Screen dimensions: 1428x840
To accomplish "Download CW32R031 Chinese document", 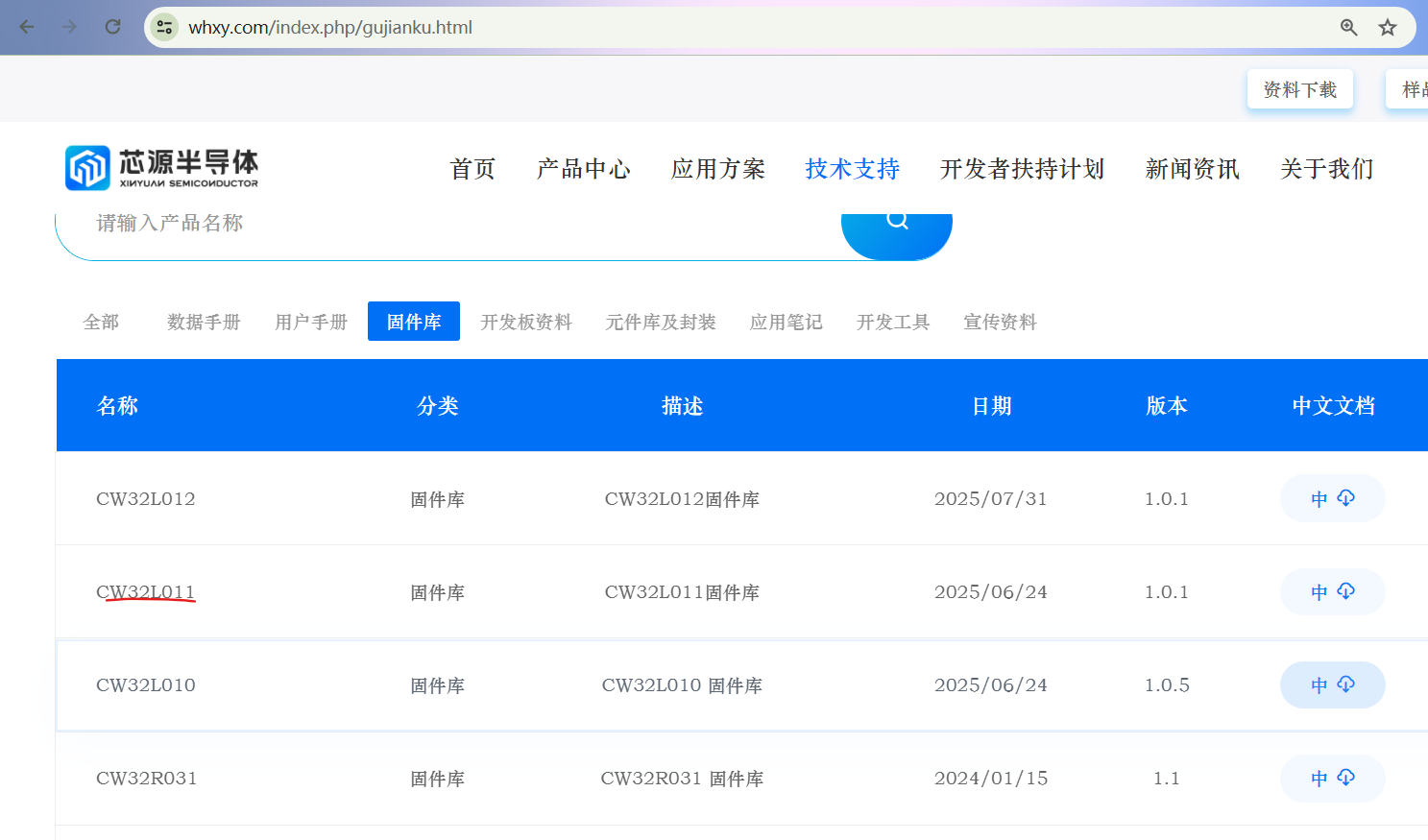I will 1333,778.
